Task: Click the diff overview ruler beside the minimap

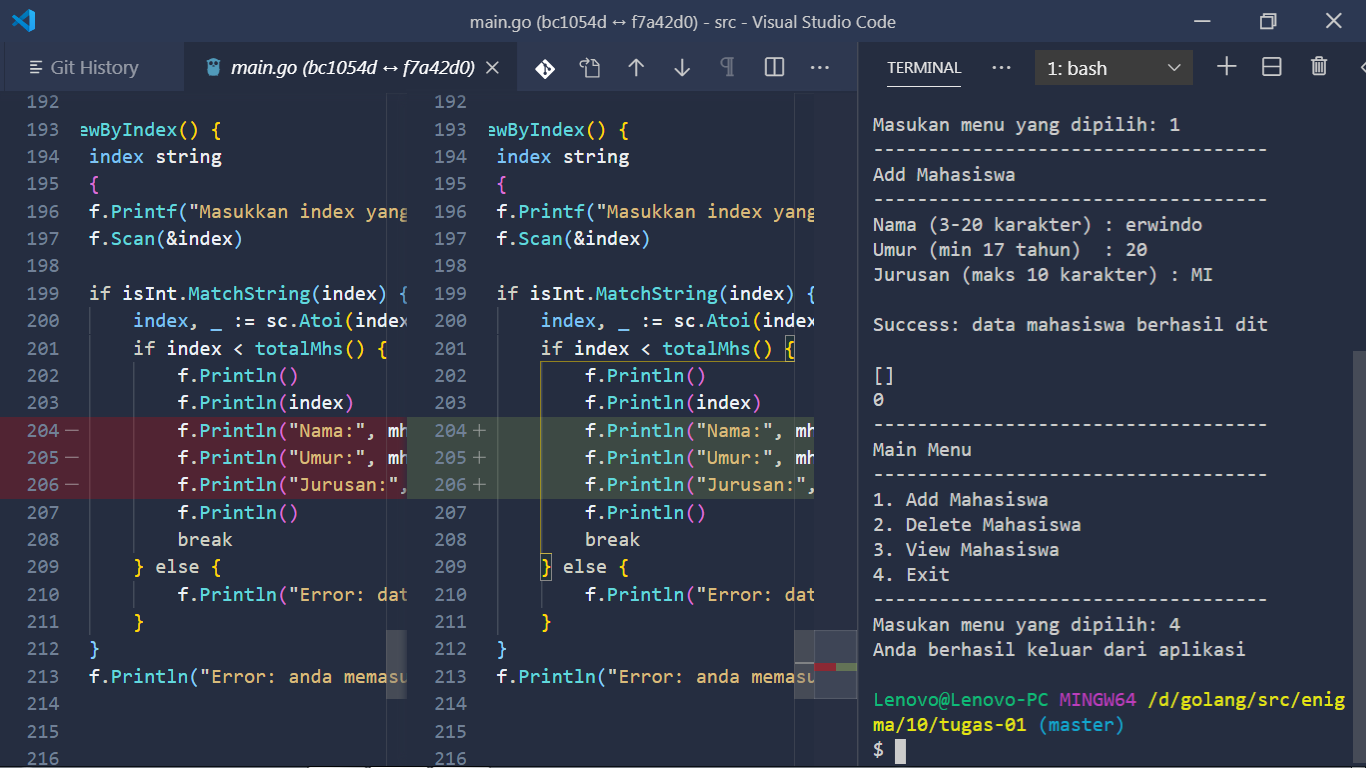Action: click(x=835, y=664)
